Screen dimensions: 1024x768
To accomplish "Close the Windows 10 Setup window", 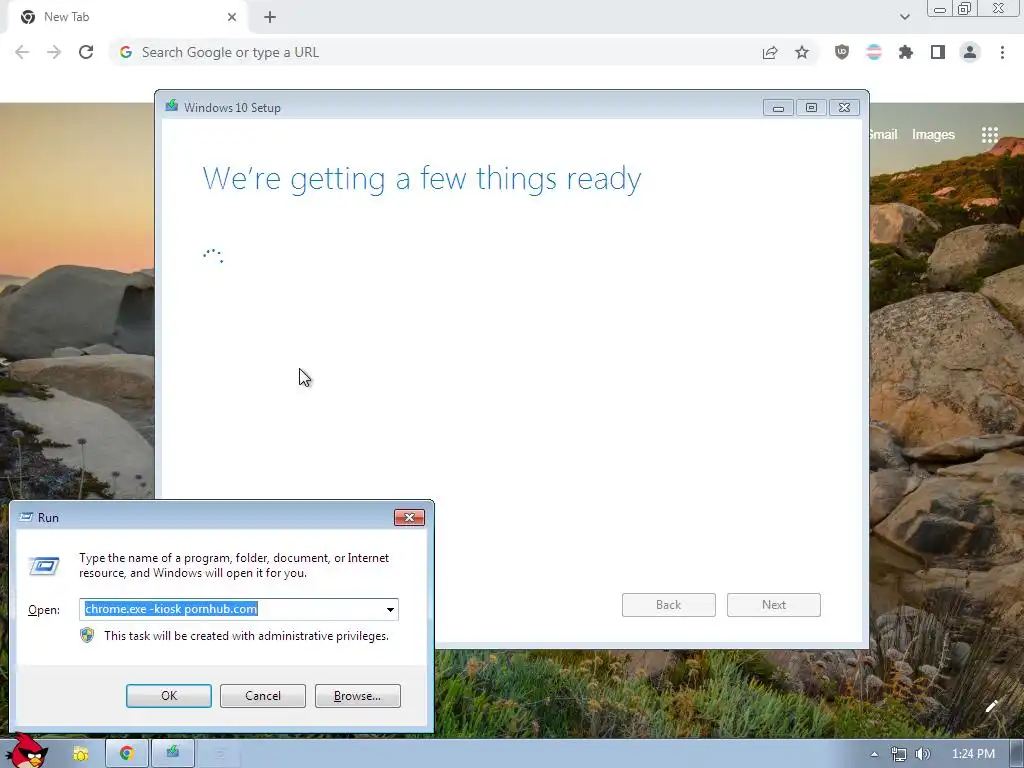I will 844,108.
